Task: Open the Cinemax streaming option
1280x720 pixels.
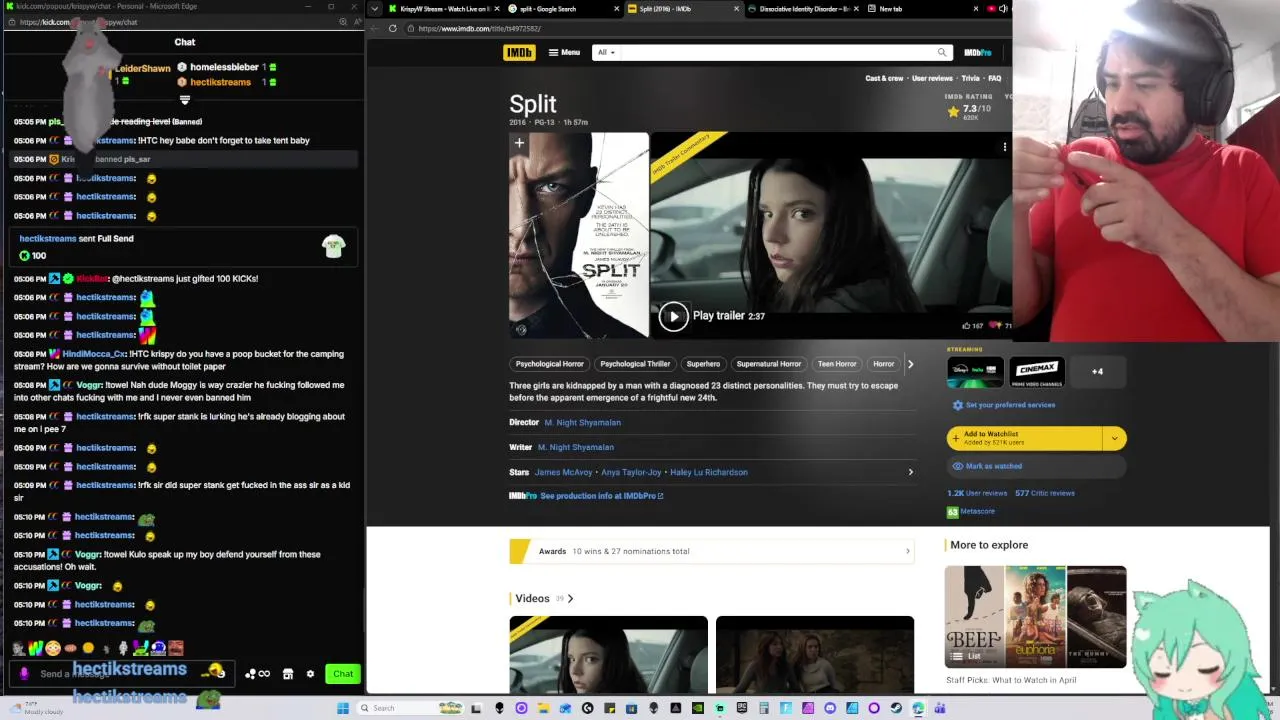Action: [1036, 371]
